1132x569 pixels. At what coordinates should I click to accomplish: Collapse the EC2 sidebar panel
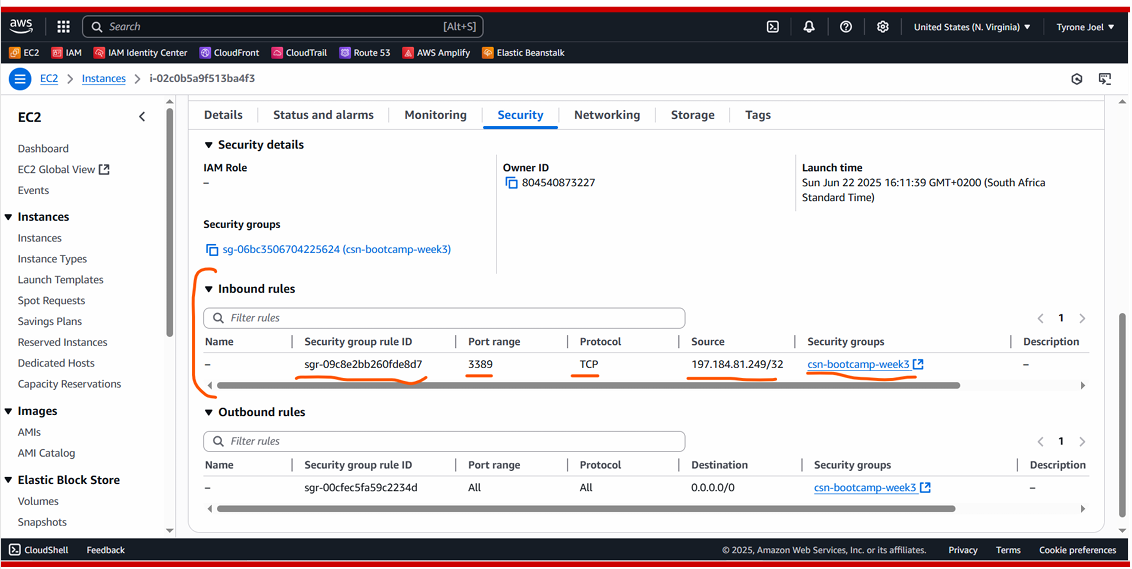click(x=142, y=117)
